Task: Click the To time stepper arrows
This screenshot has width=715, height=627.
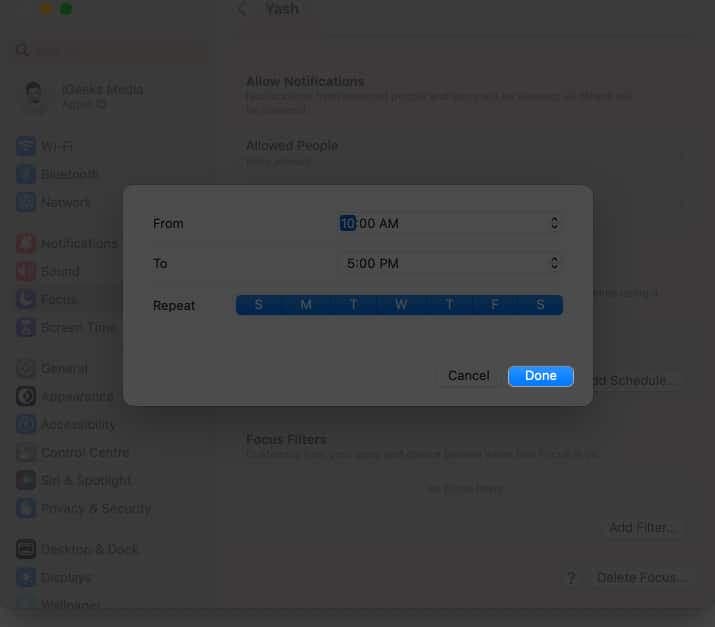Action: [x=554, y=263]
